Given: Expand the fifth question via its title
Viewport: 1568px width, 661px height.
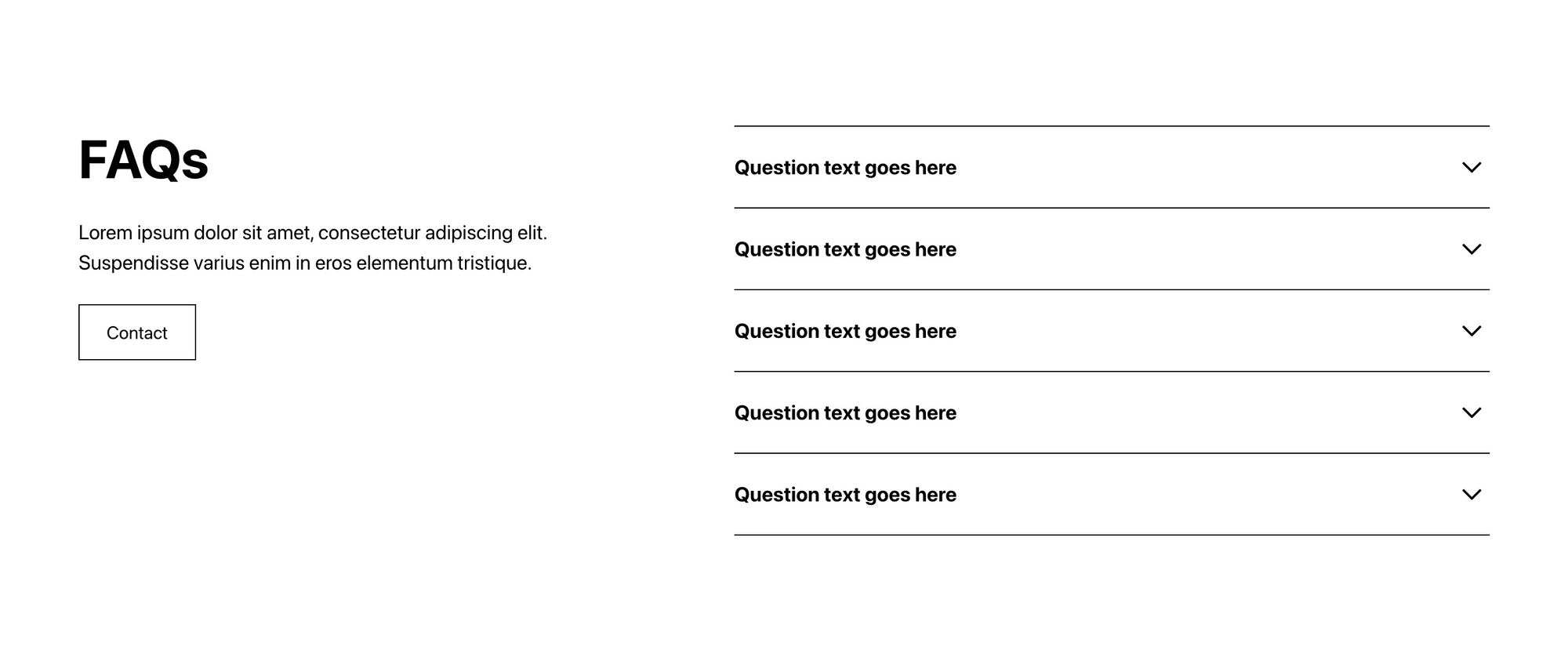Looking at the screenshot, I should 844,495.
